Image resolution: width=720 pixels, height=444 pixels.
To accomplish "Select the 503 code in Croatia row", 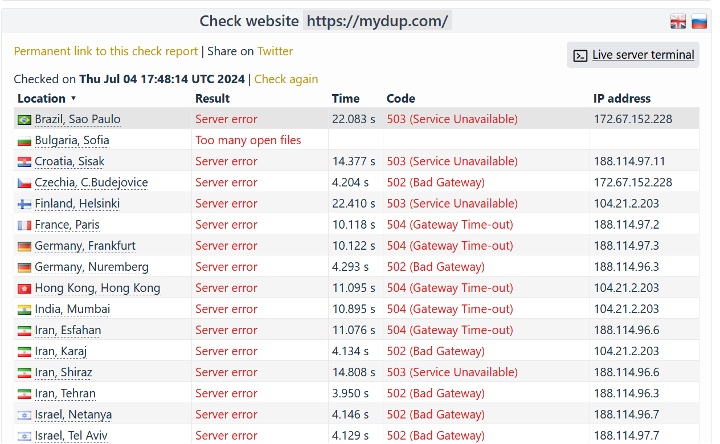I will [452, 162].
